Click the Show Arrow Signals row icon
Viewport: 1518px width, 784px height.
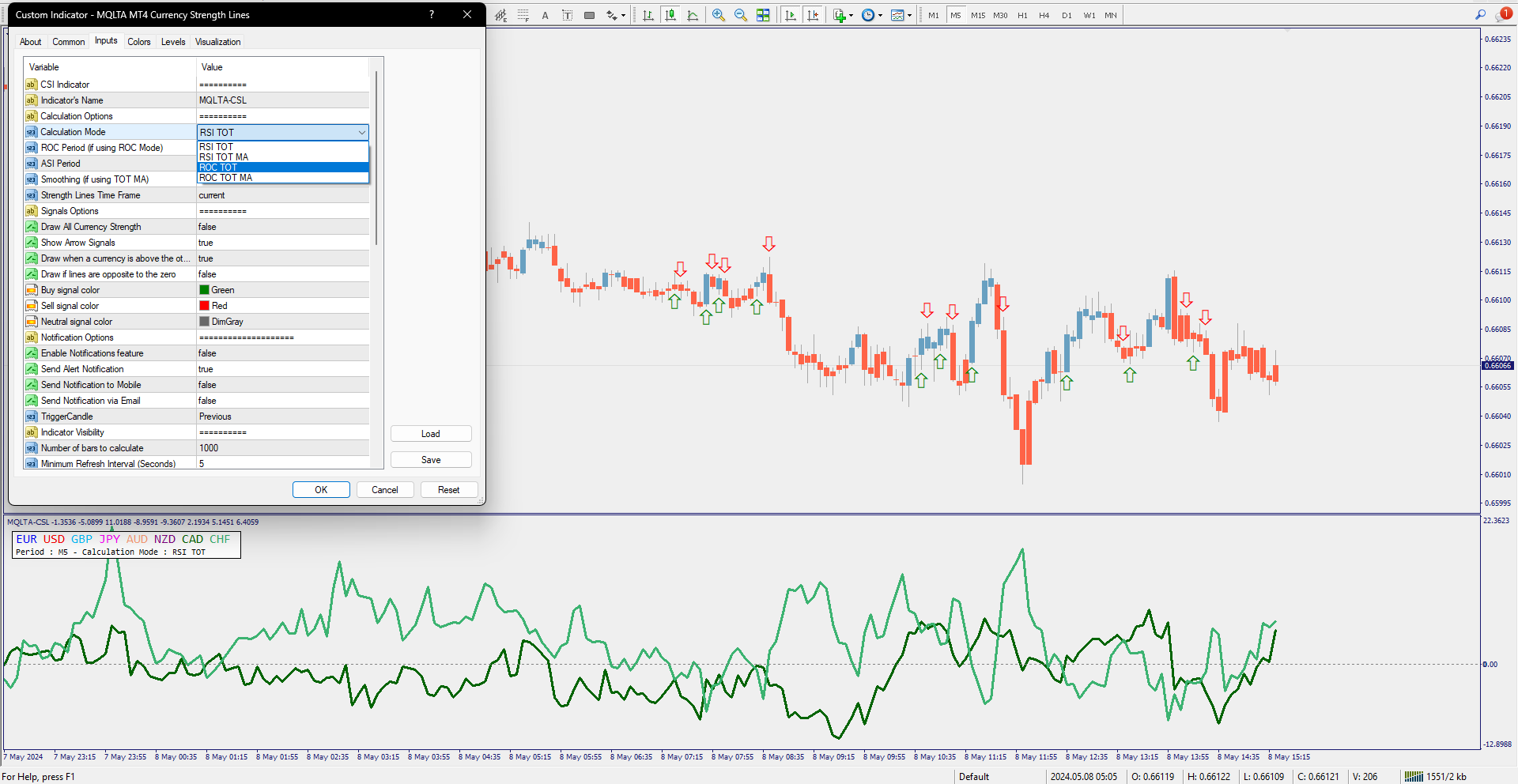31,243
